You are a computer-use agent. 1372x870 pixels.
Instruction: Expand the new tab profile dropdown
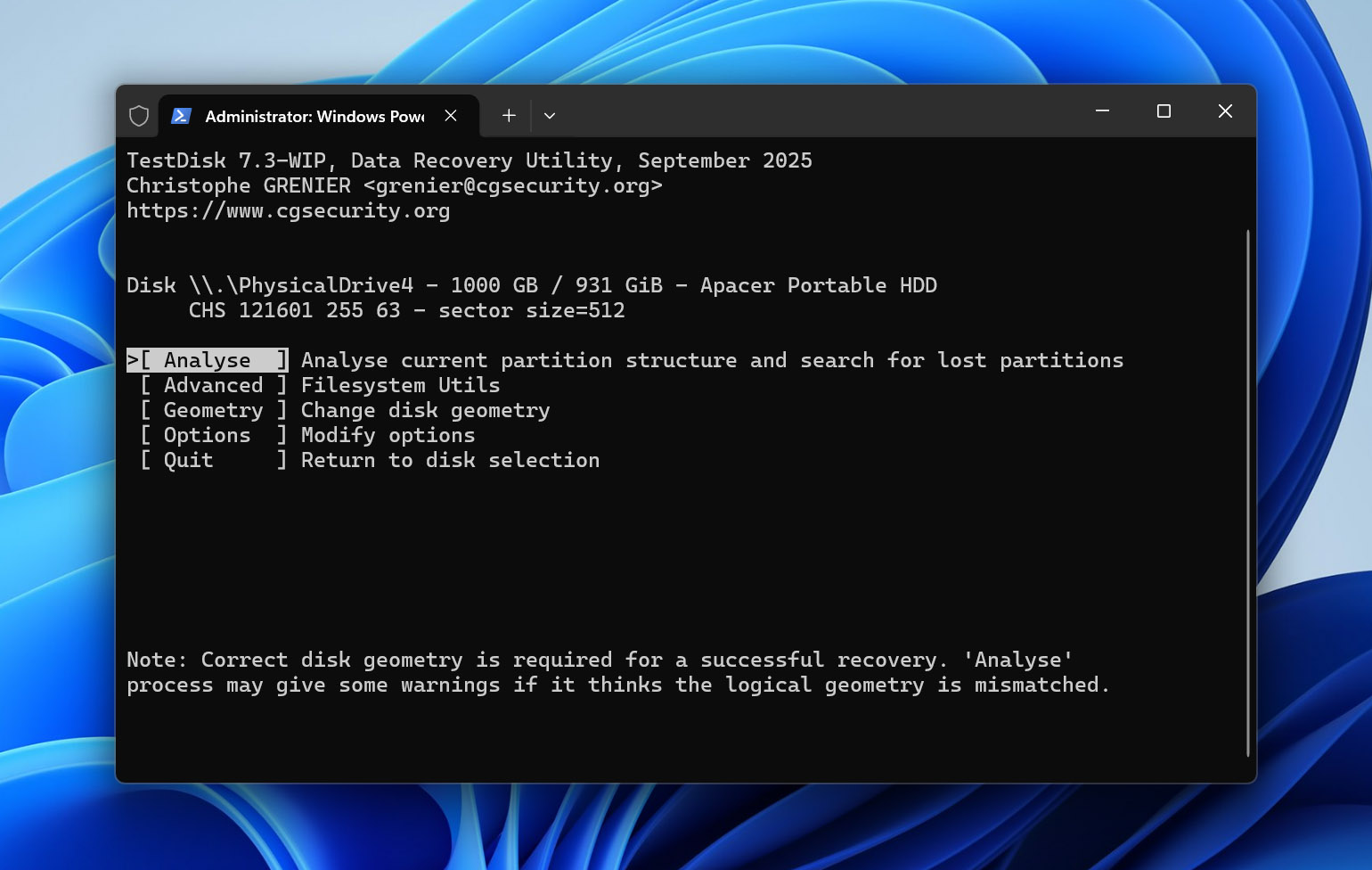(x=550, y=116)
